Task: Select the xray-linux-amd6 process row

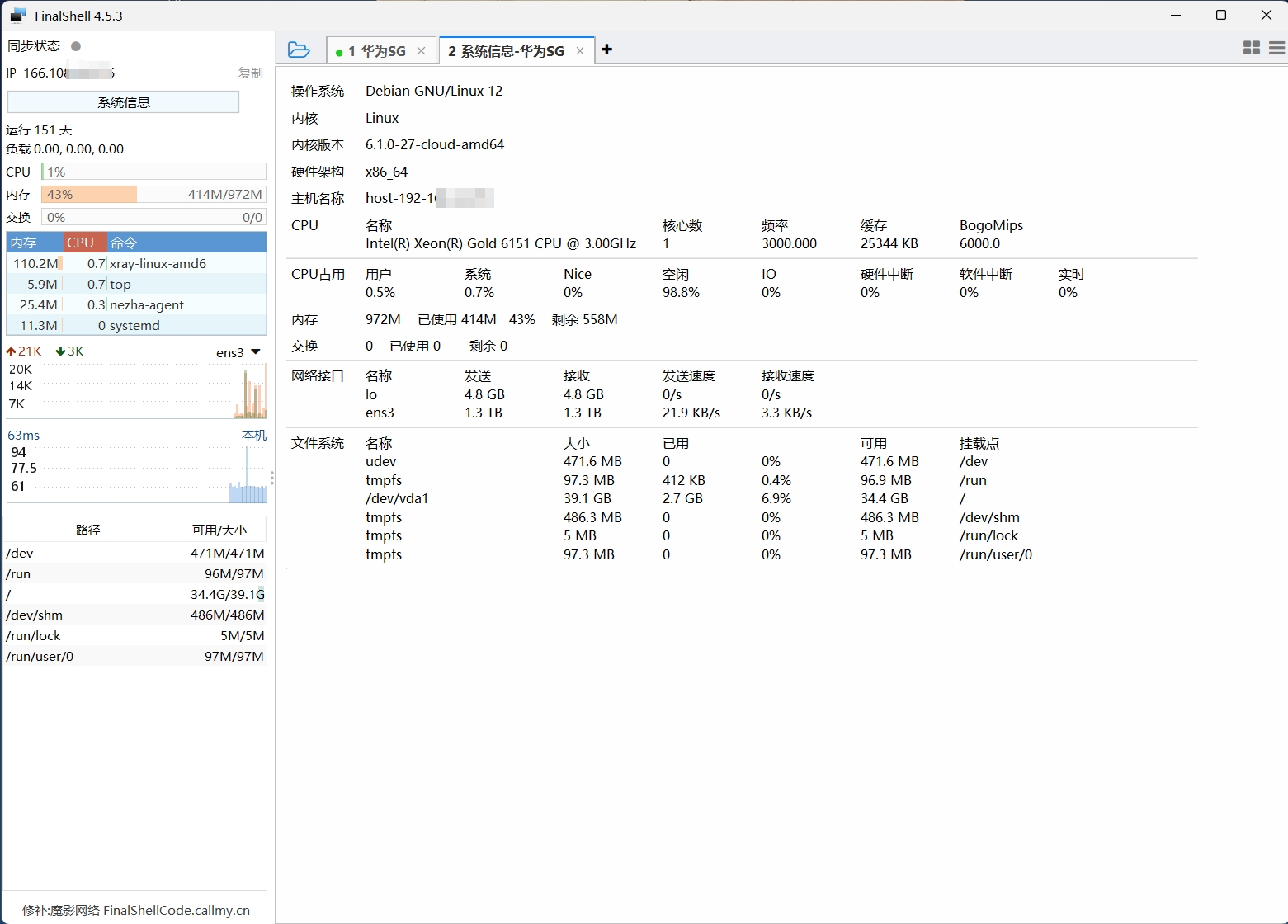Action: pyautogui.click(x=136, y=263)
